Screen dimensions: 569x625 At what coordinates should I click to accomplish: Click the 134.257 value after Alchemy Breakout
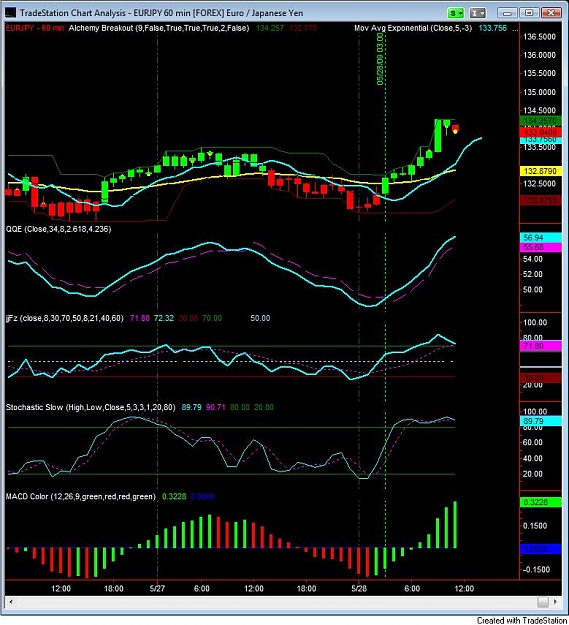[x=270, y=28]
